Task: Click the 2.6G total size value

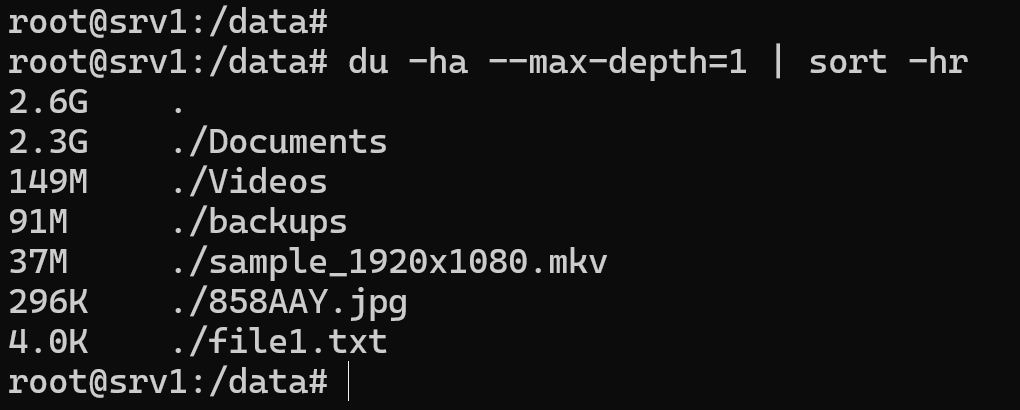Action: click(48, 102)
